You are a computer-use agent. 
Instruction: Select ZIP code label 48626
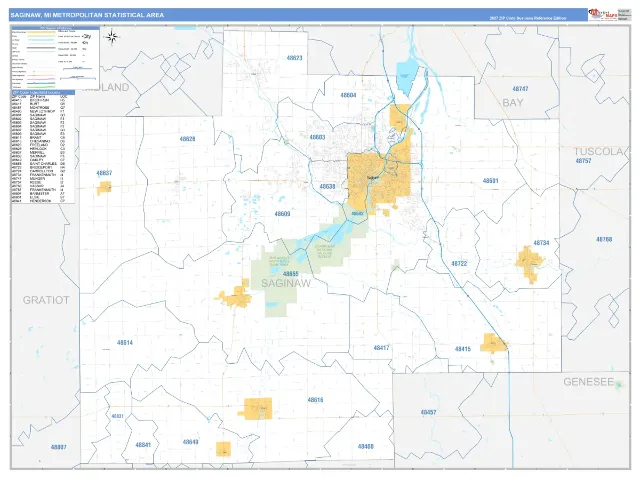187,139
